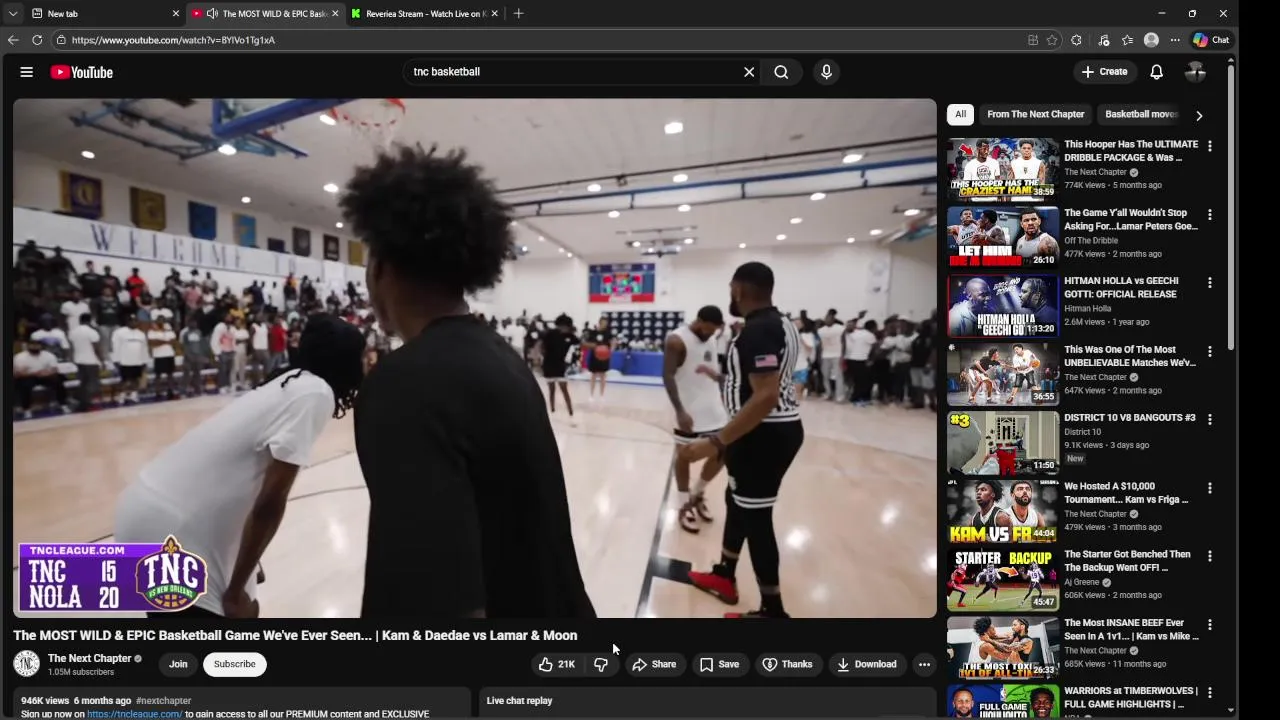The height and width of the screenshot is (720, 1280).
Task: Join The Next Chapter channel
Action: click(178, 664)
